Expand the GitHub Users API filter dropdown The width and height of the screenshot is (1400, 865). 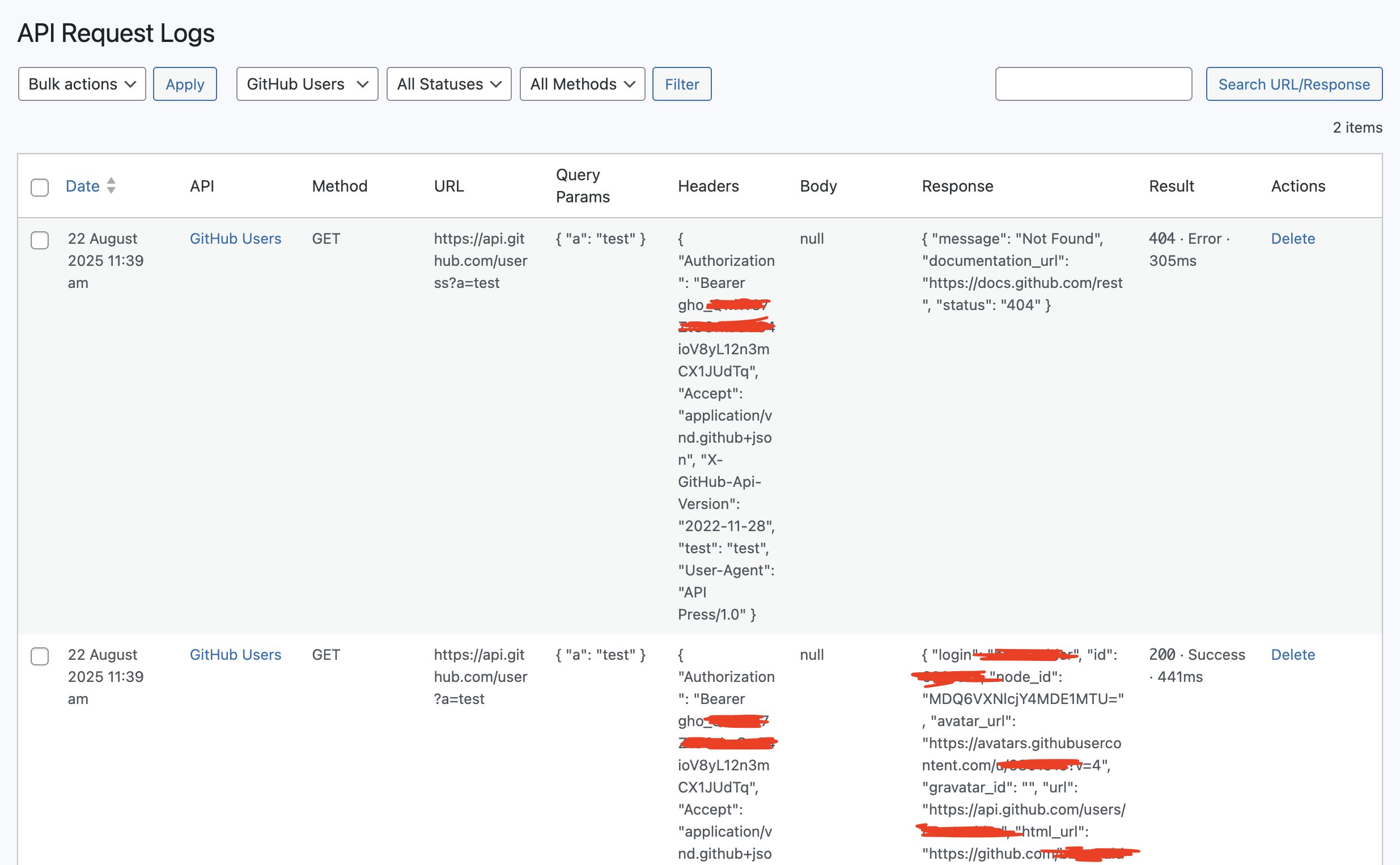click(307, 84)
